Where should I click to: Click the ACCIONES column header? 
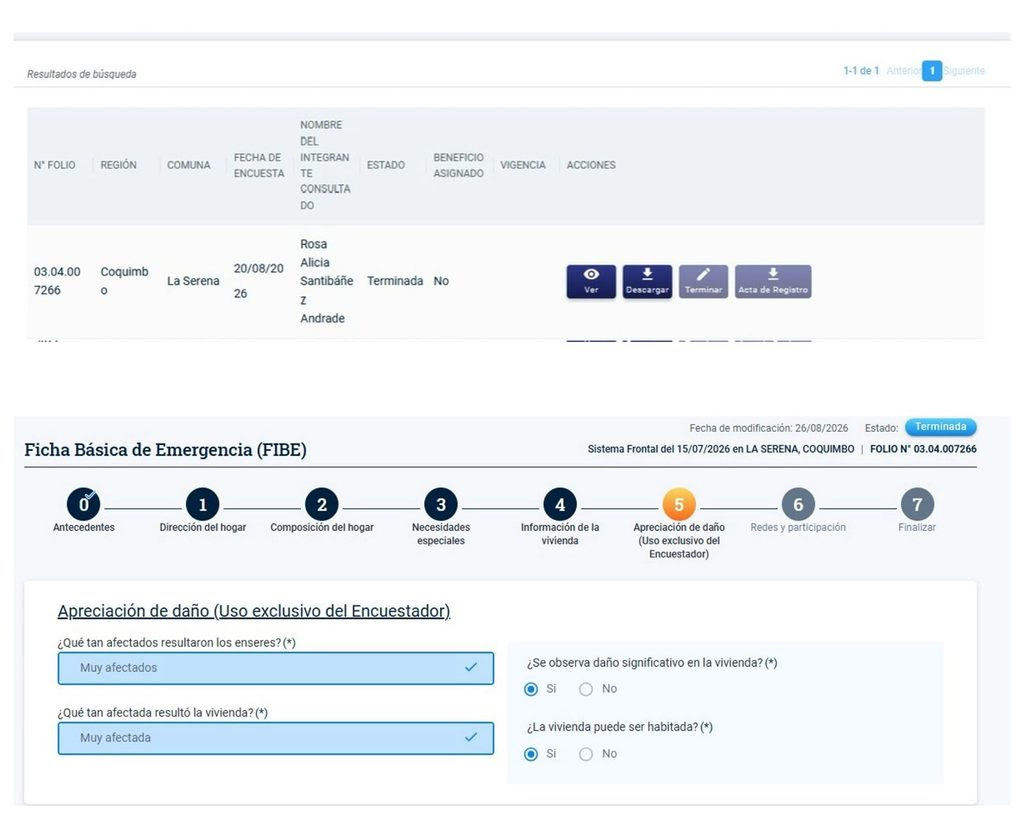(591, 165)
